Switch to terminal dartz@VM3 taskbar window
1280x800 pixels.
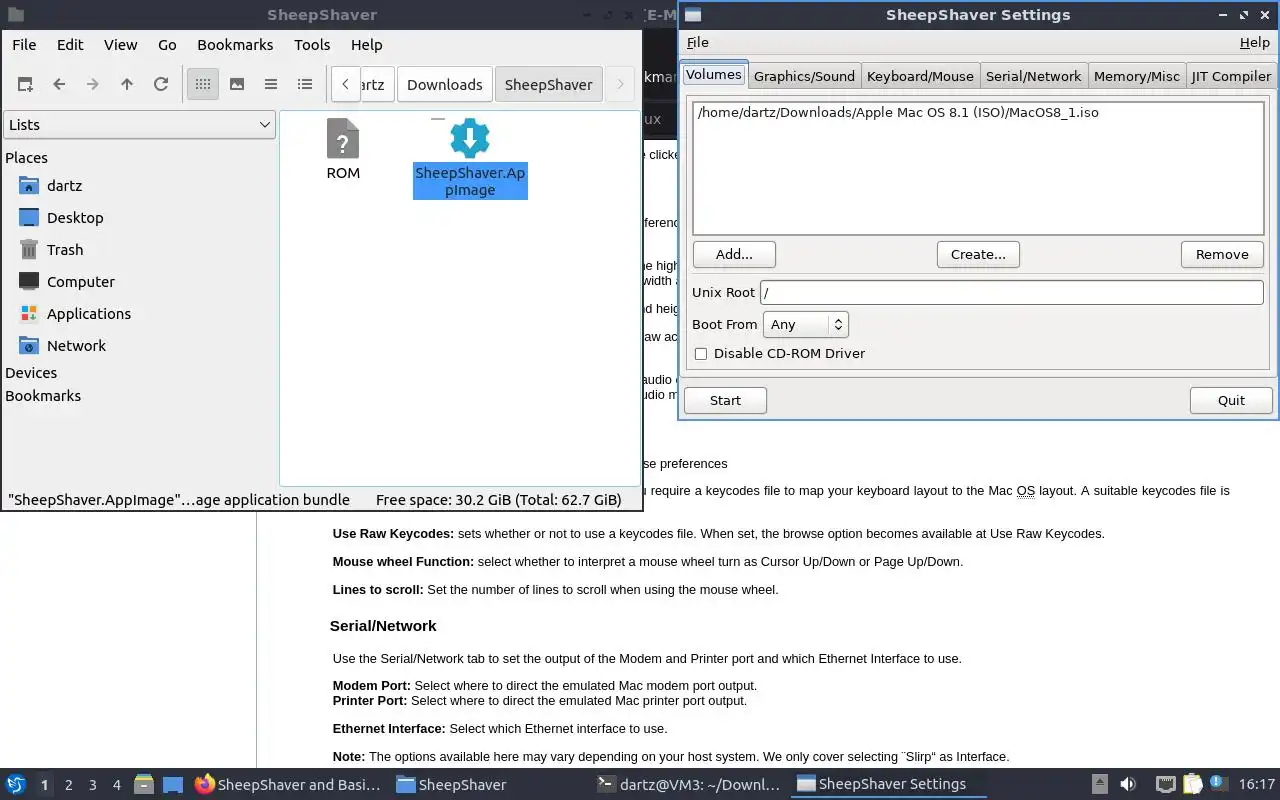coord(688,785)
